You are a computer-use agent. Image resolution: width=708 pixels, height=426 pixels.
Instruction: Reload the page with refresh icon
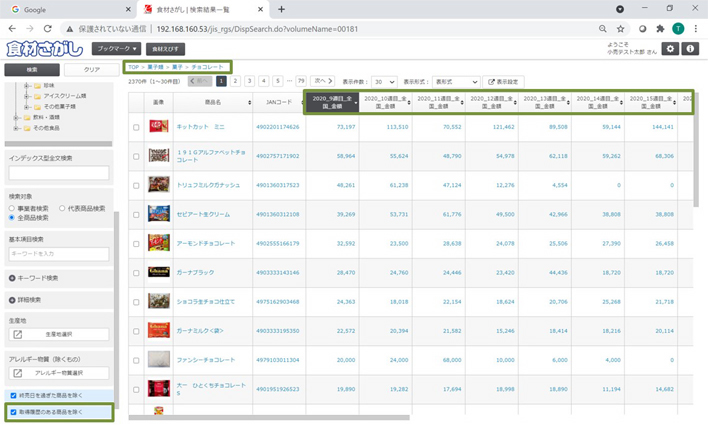click(x=47, y=28)
